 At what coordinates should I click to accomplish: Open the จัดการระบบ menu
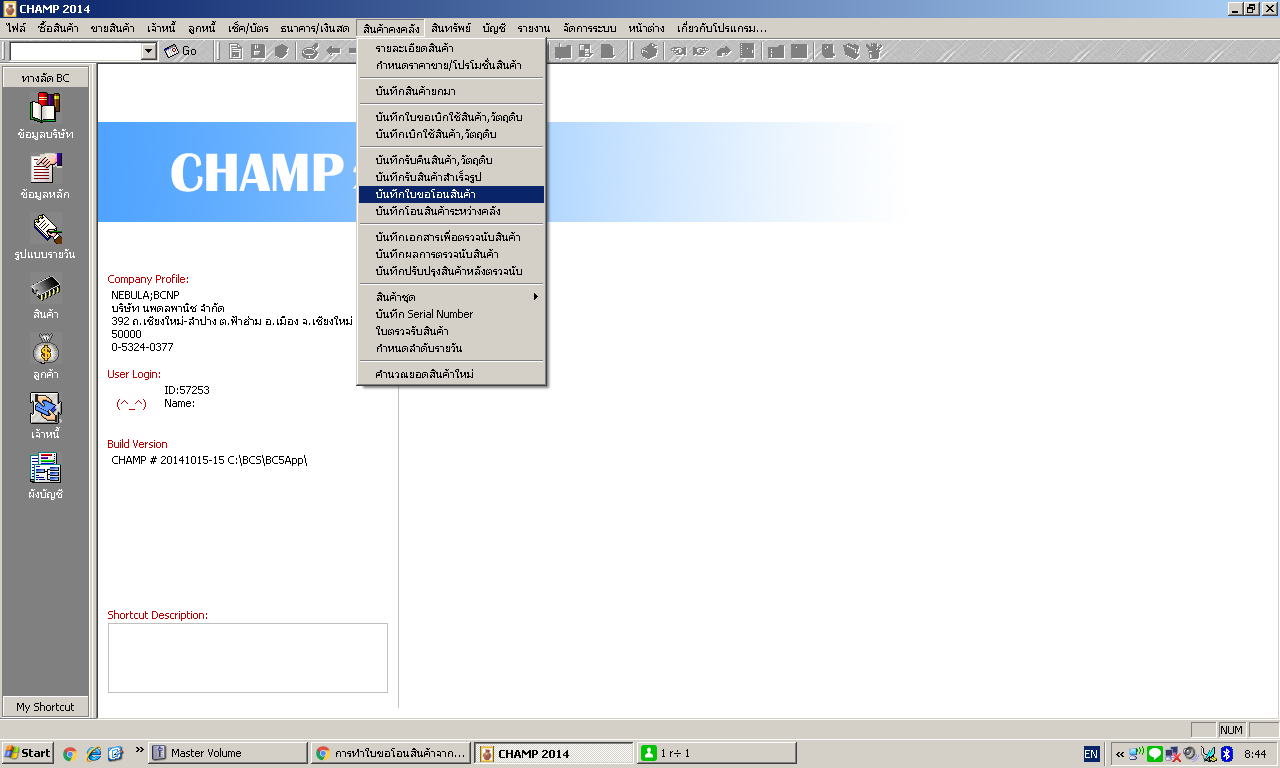coord(590,28)
